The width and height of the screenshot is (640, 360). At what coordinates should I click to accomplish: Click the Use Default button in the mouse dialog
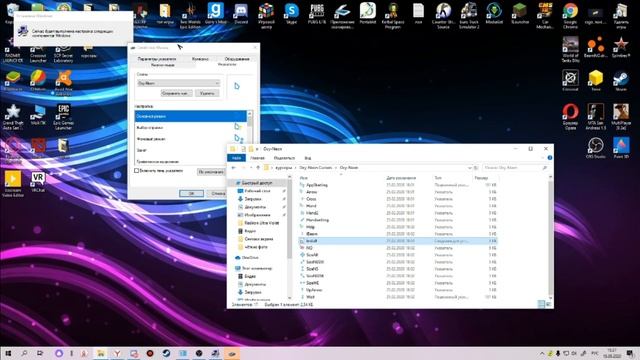click(x=211, y=172)
